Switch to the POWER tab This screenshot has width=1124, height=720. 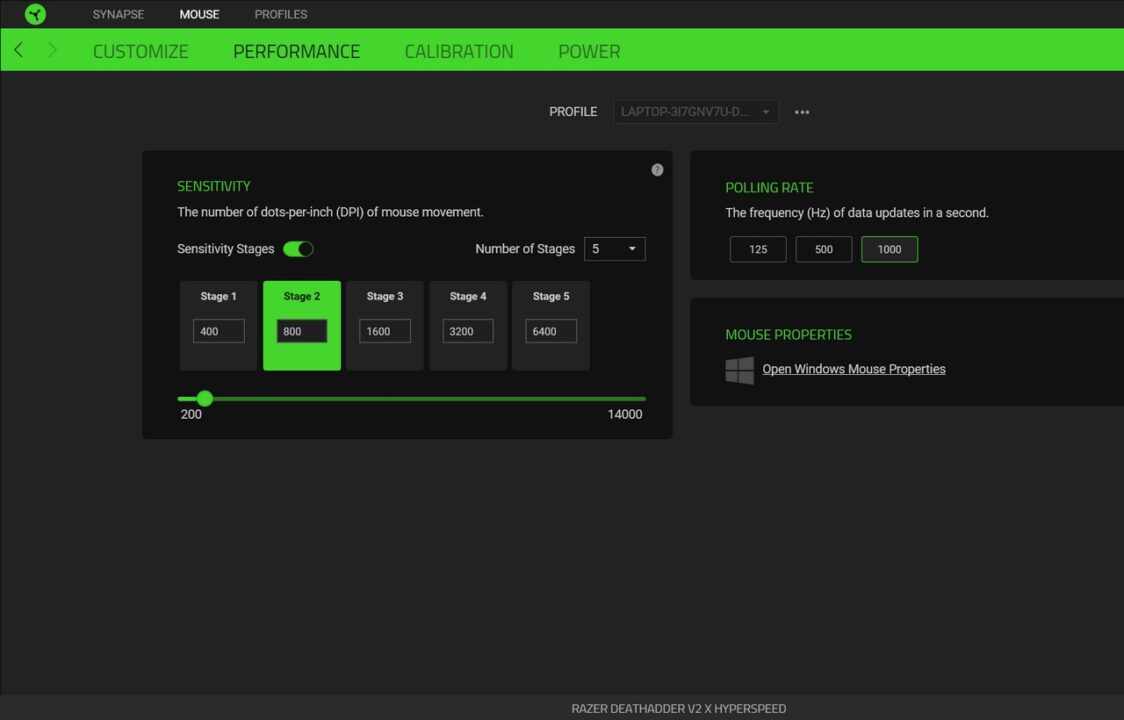(x=589, y=51)
